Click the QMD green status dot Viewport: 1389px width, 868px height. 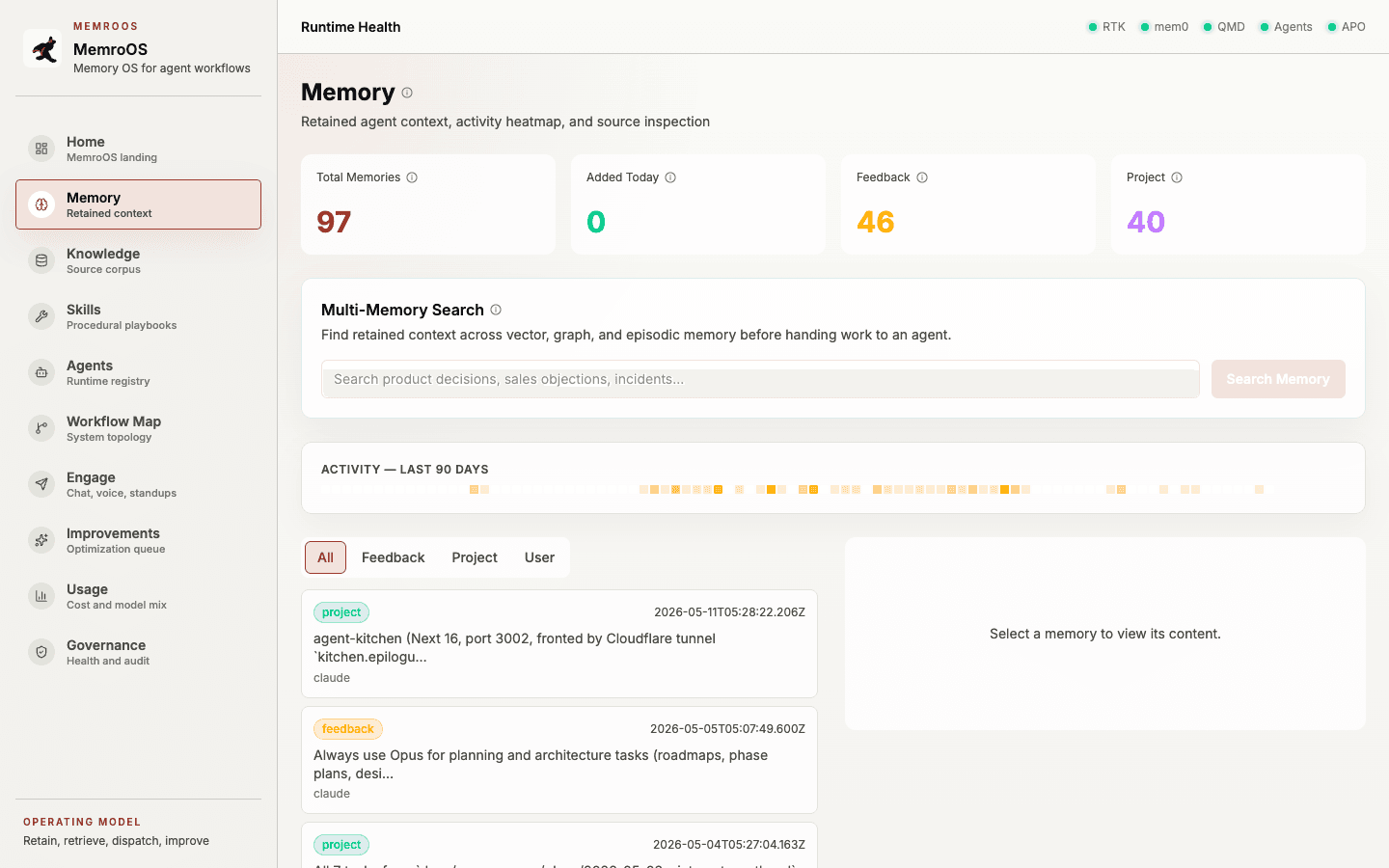tap(1208, 27)
